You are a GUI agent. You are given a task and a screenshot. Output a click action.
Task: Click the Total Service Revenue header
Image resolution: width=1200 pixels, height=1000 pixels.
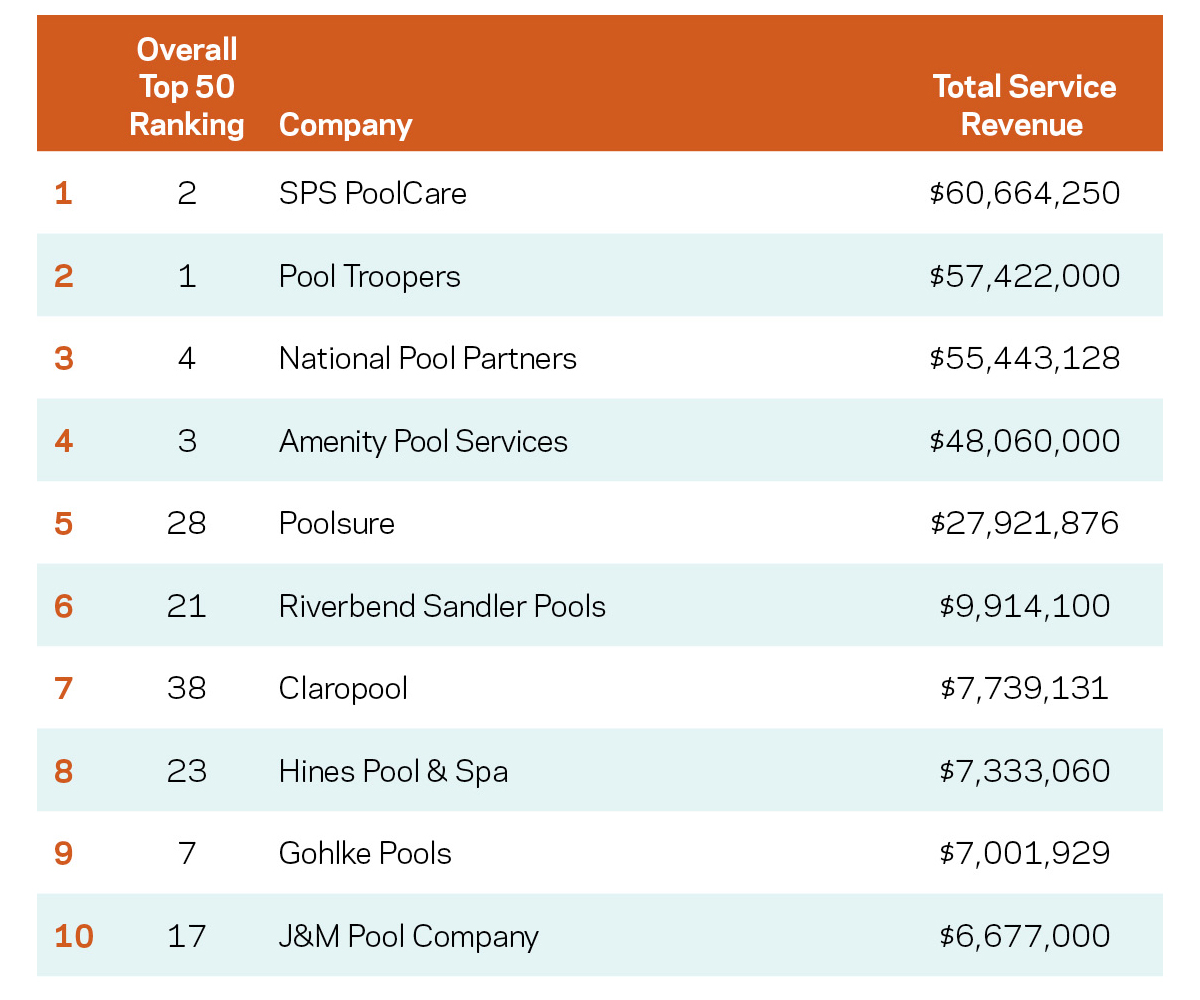tap(1024, 105)
